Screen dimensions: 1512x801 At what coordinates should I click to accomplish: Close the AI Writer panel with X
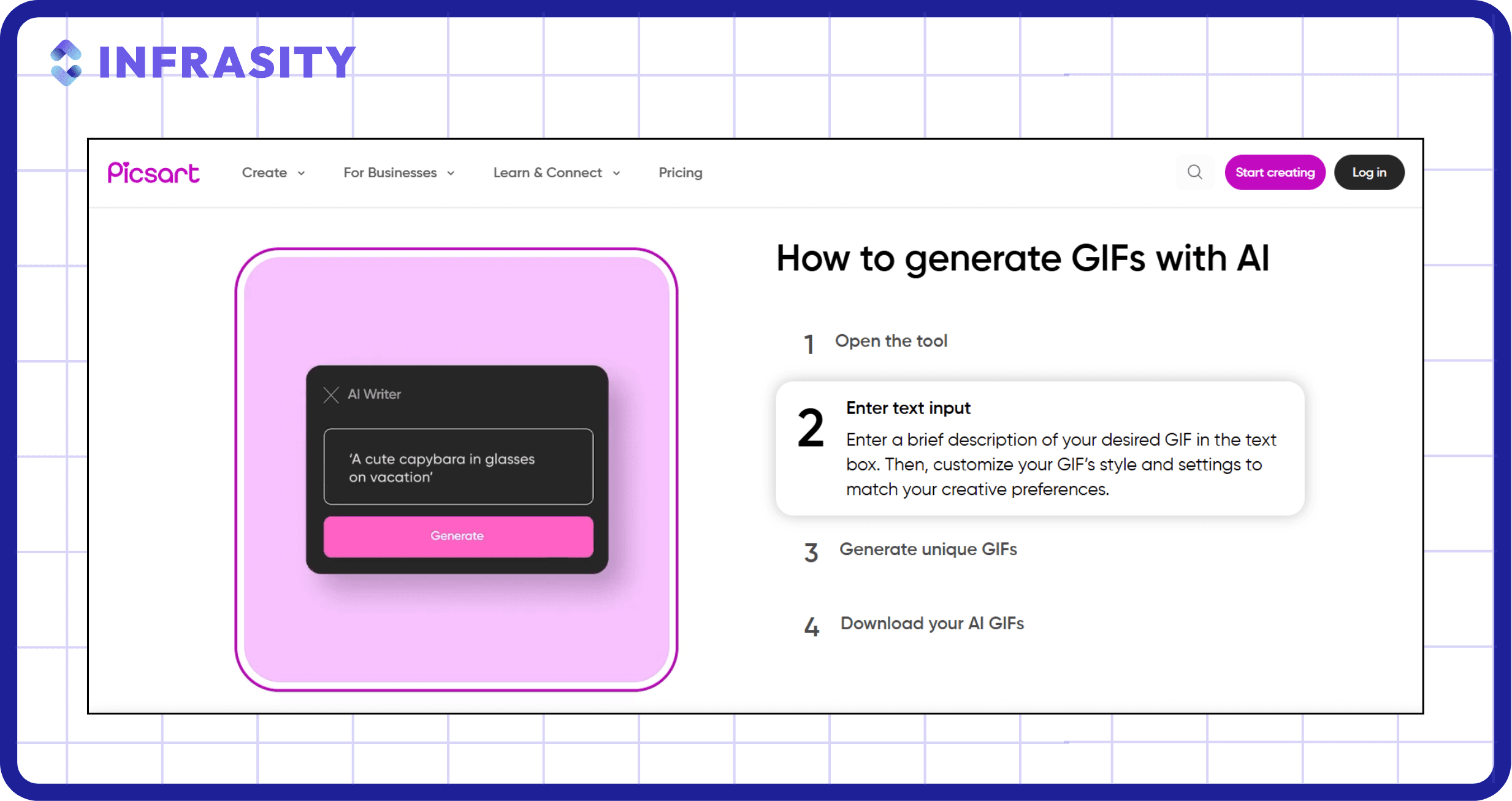[331, 394]
